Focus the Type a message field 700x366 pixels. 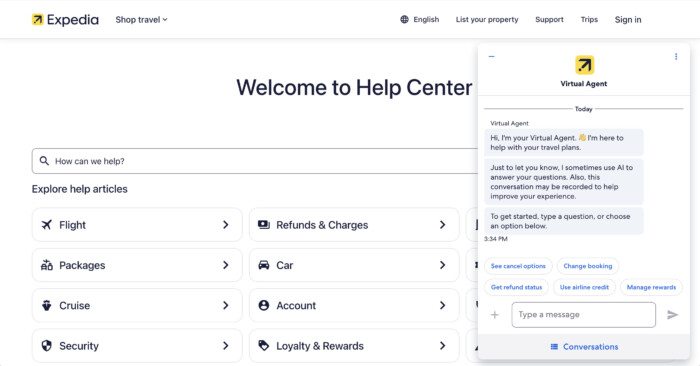tap(583, 315)
